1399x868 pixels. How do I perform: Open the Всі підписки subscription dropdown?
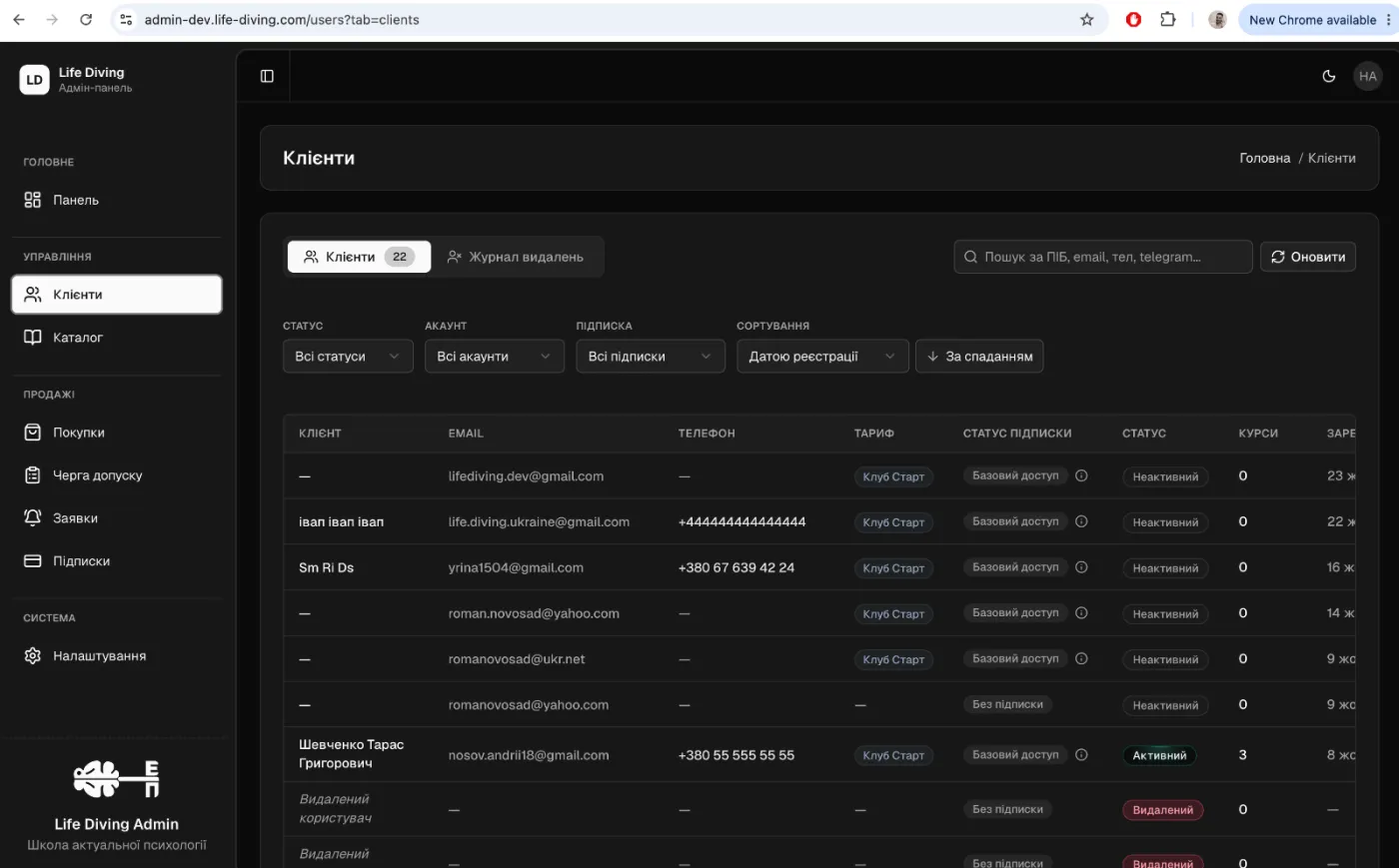point(651,357)
